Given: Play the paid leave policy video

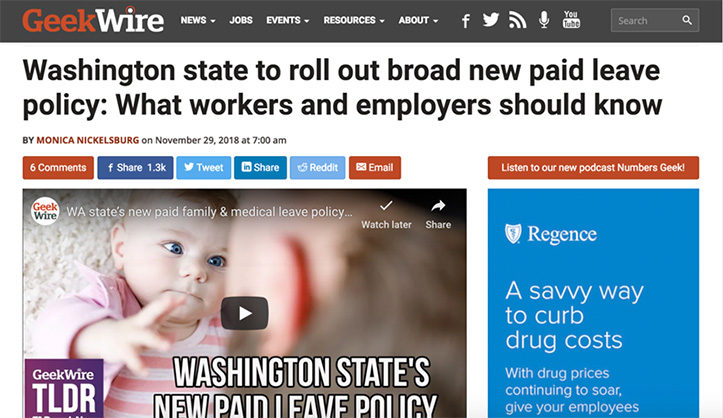Looking at the screenshot, I should 244,313.
